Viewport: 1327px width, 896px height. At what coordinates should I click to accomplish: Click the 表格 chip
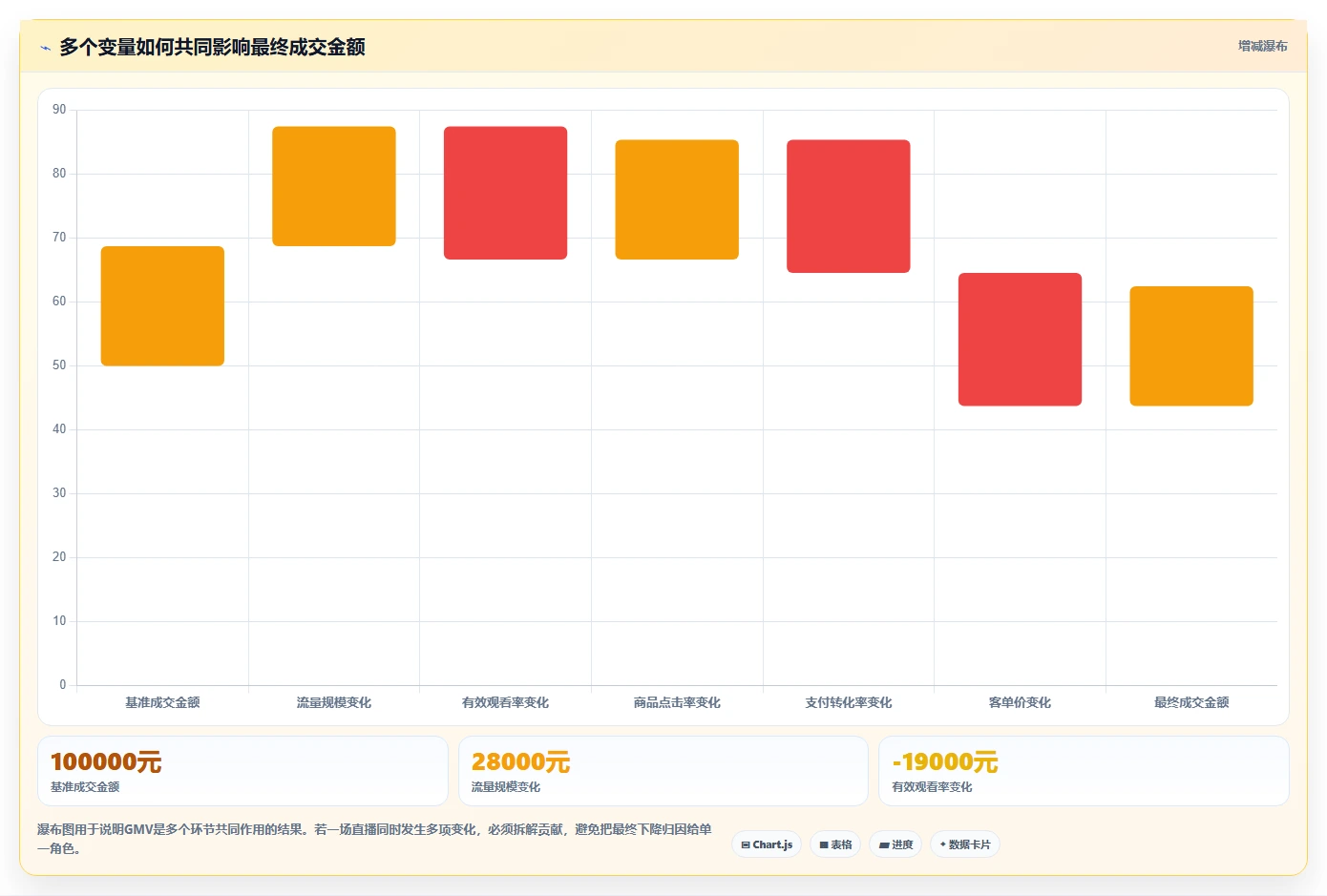pyautogui.click(x=835, y=844)
